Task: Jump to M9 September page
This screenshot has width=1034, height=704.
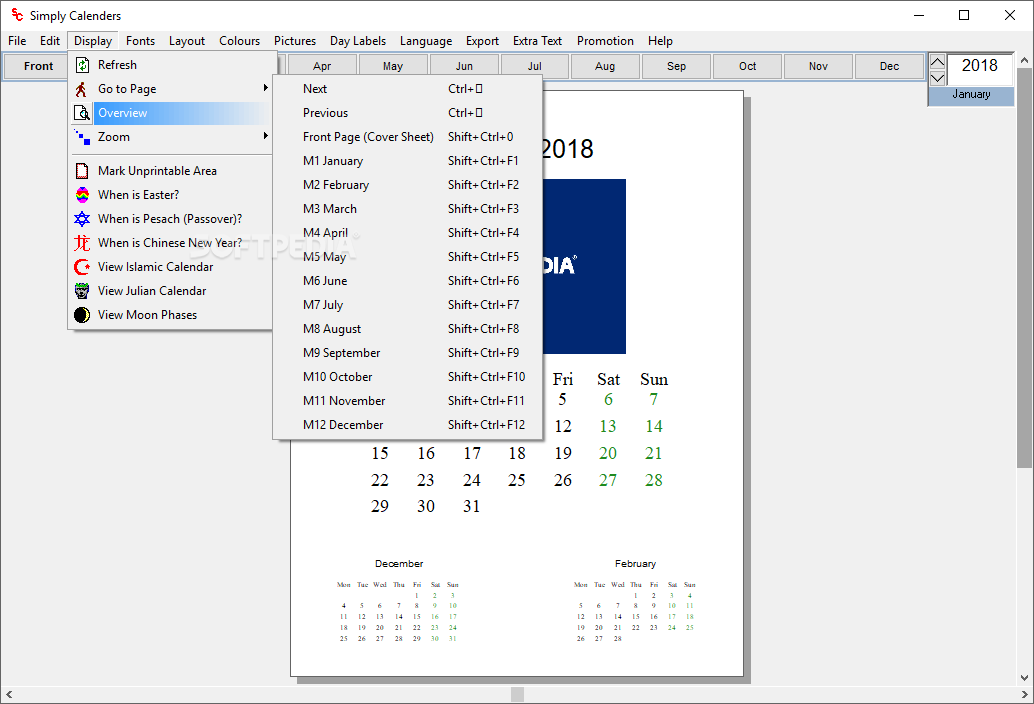Action: [x=408, y=353]
